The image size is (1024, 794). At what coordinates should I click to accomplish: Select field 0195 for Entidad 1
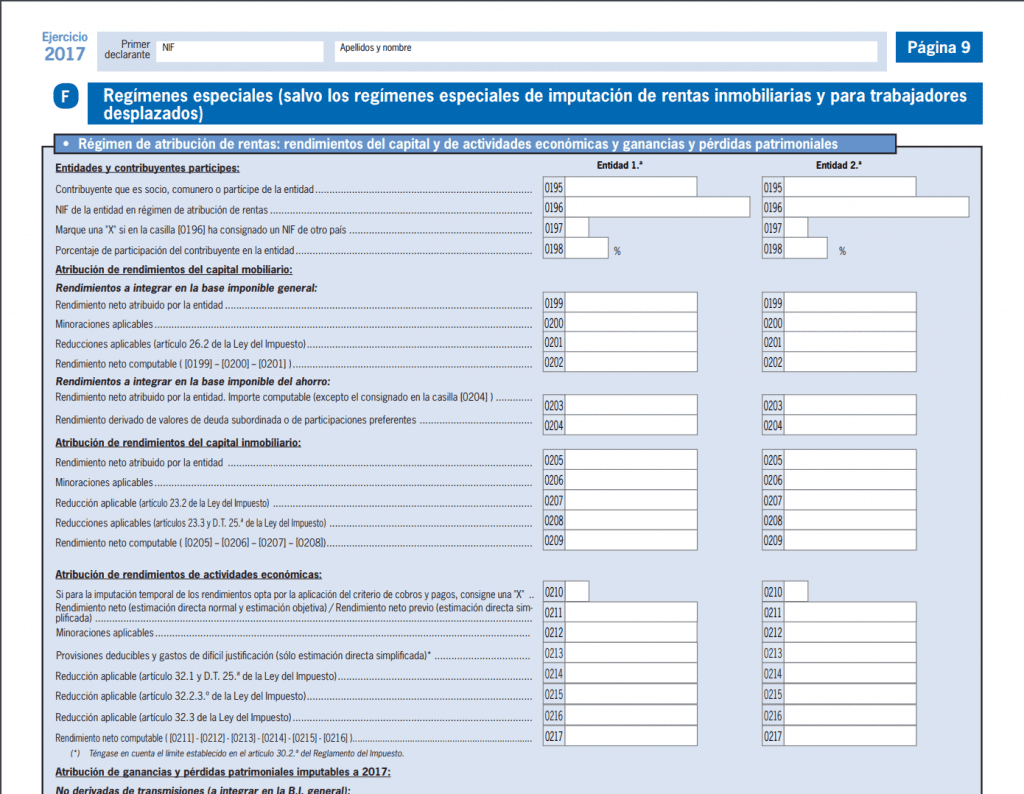(x=631, y=187)
